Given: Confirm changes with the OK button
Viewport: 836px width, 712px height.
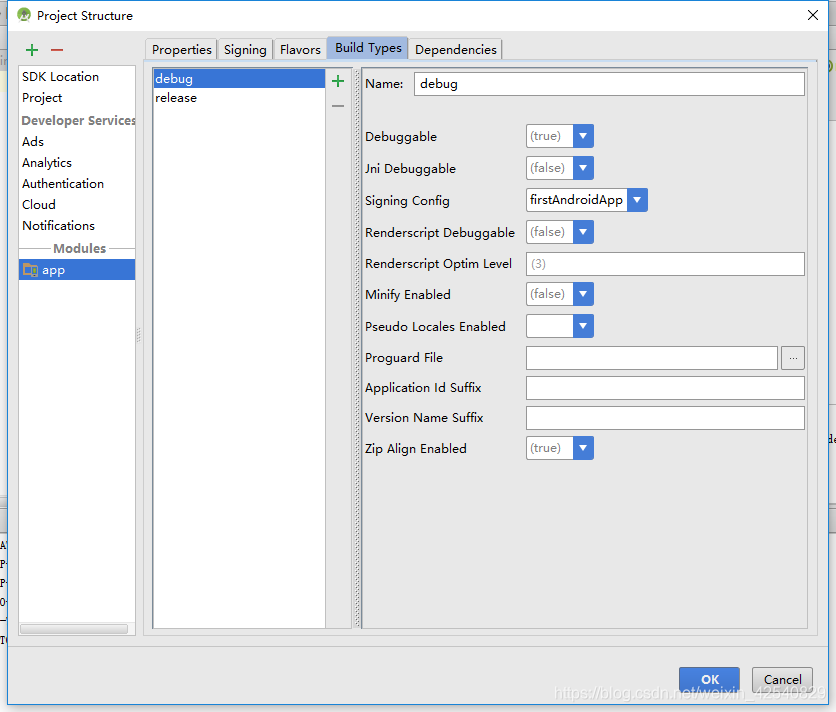Looking at the screenshot, I should [x=709, y=679].
